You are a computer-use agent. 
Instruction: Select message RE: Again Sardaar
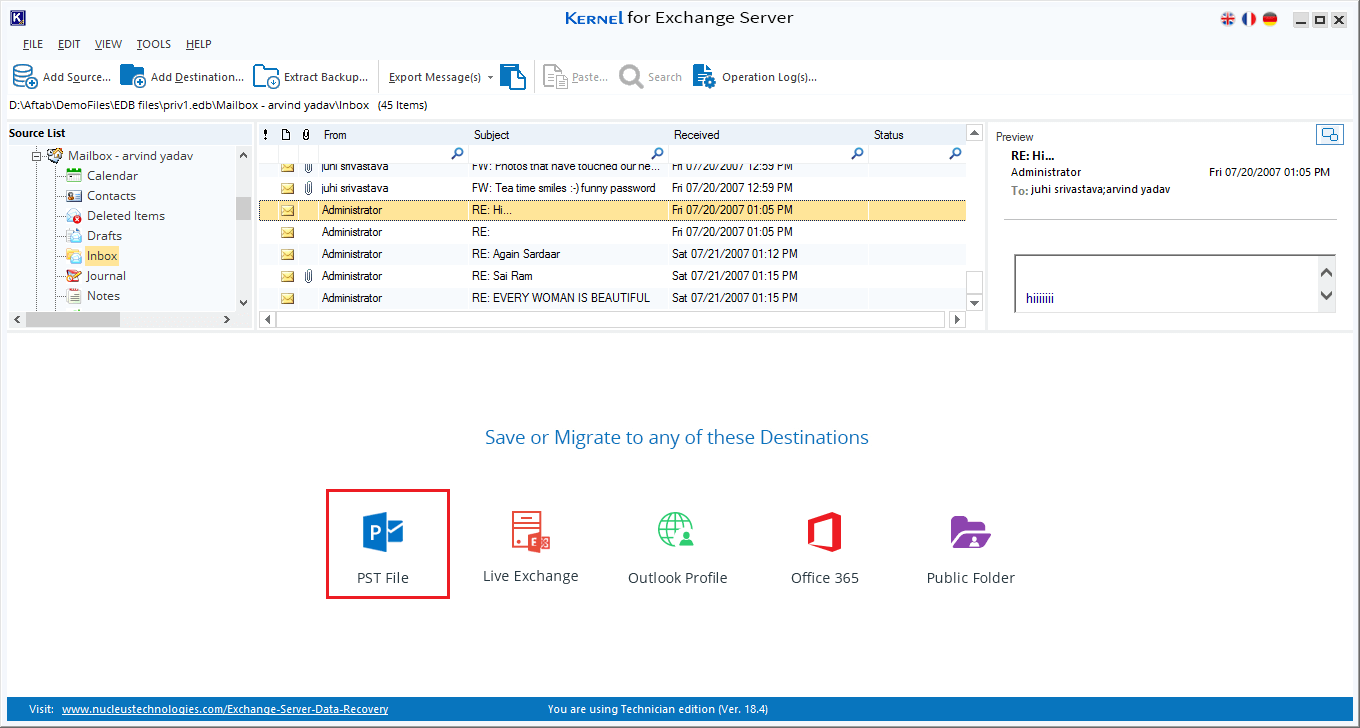click(612, 254)
